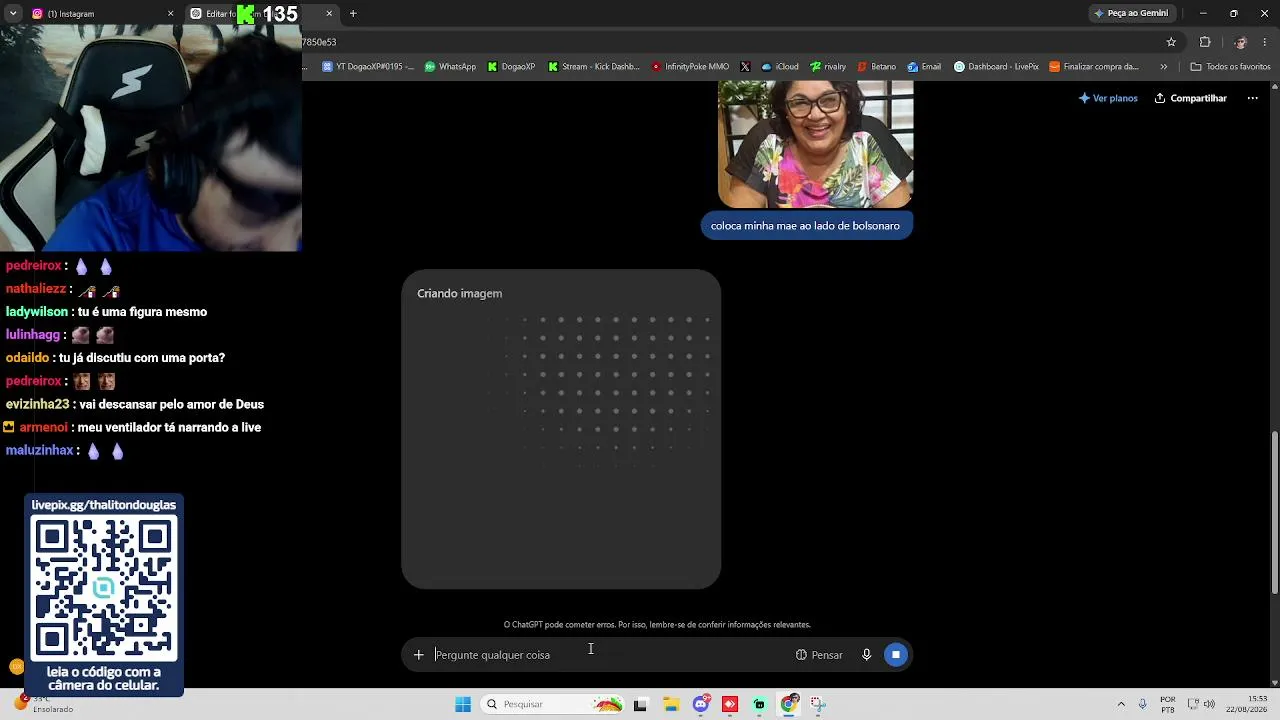Open the green app icon on the taskbar

pyautogui.click(x=759, y=704)
